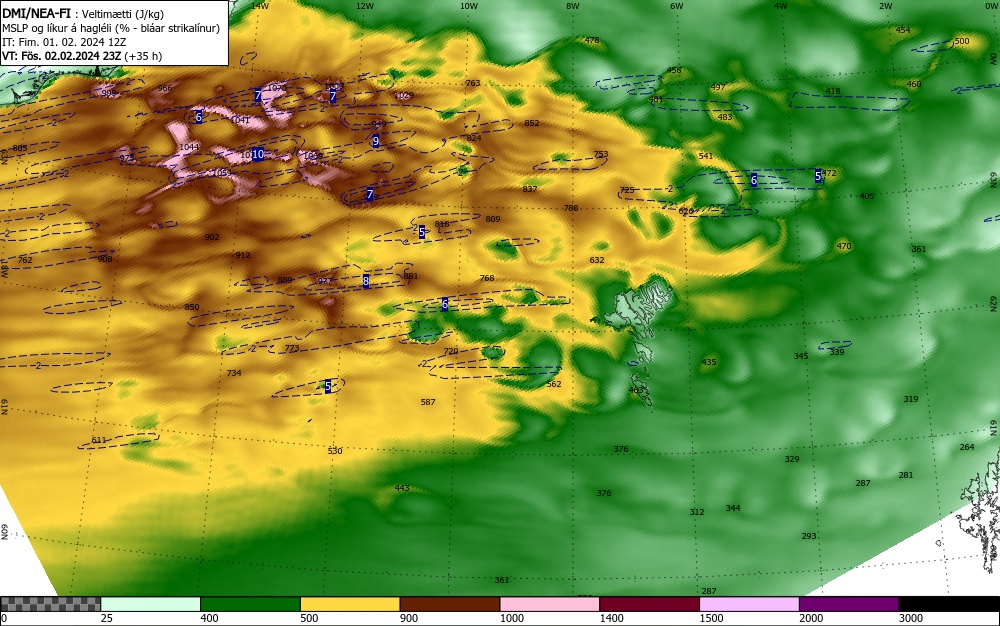Click the map value 405
Viewport: 1000px width, 626px height.
coord(867,196)
